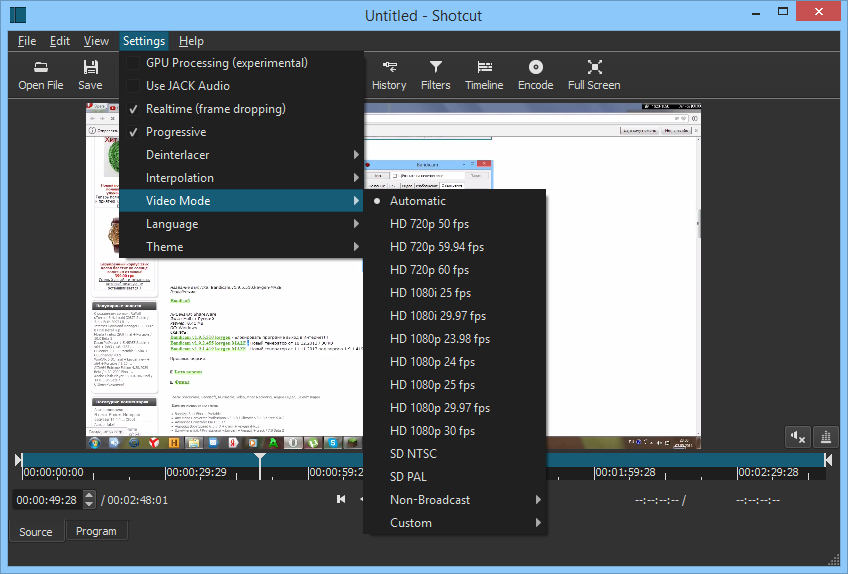This screenshot has height=574, width=848.
Task: Pick HD 1080p 30 fps mode
Action: point(455,431)
